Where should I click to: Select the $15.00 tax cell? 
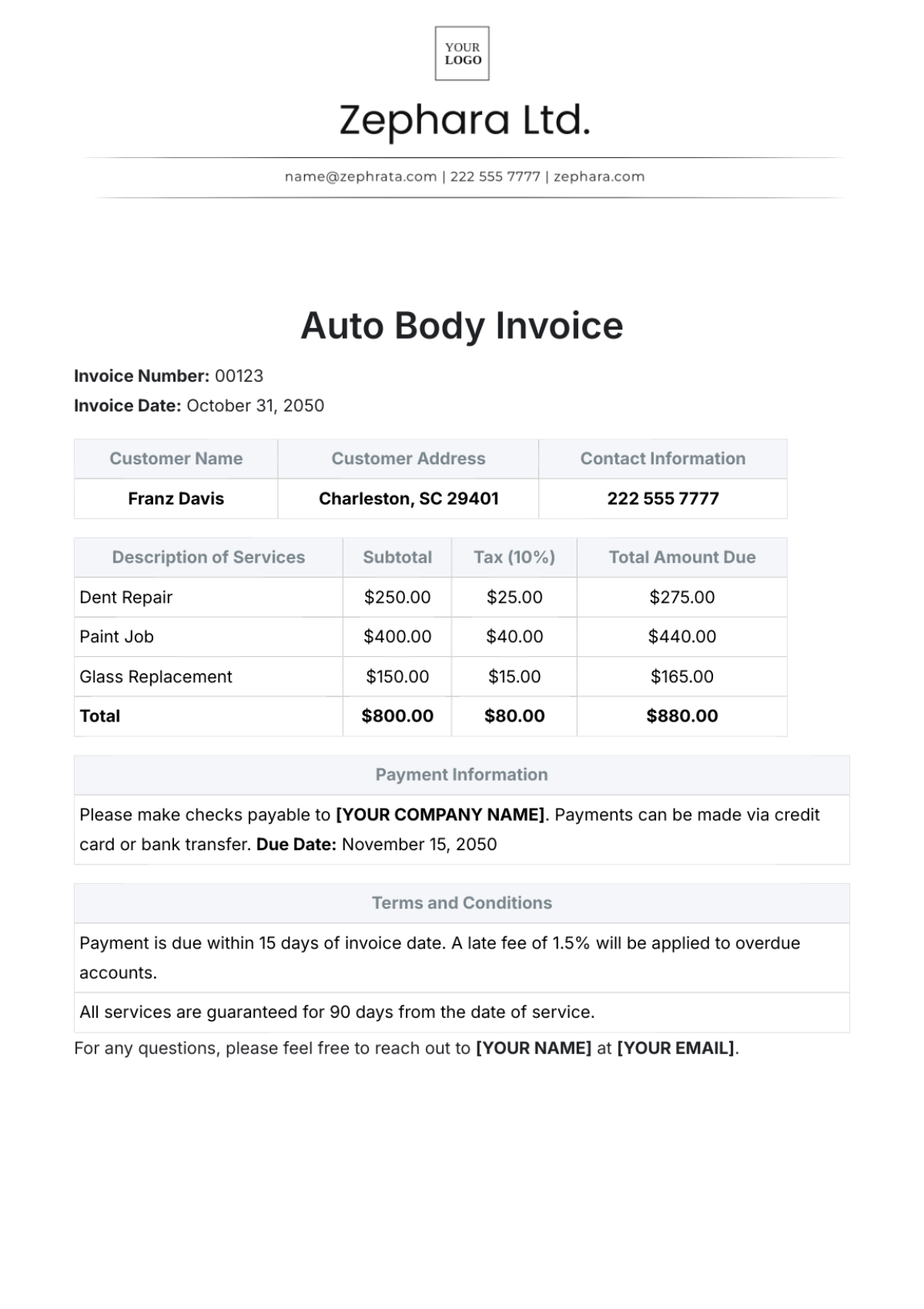click(514, 677)
